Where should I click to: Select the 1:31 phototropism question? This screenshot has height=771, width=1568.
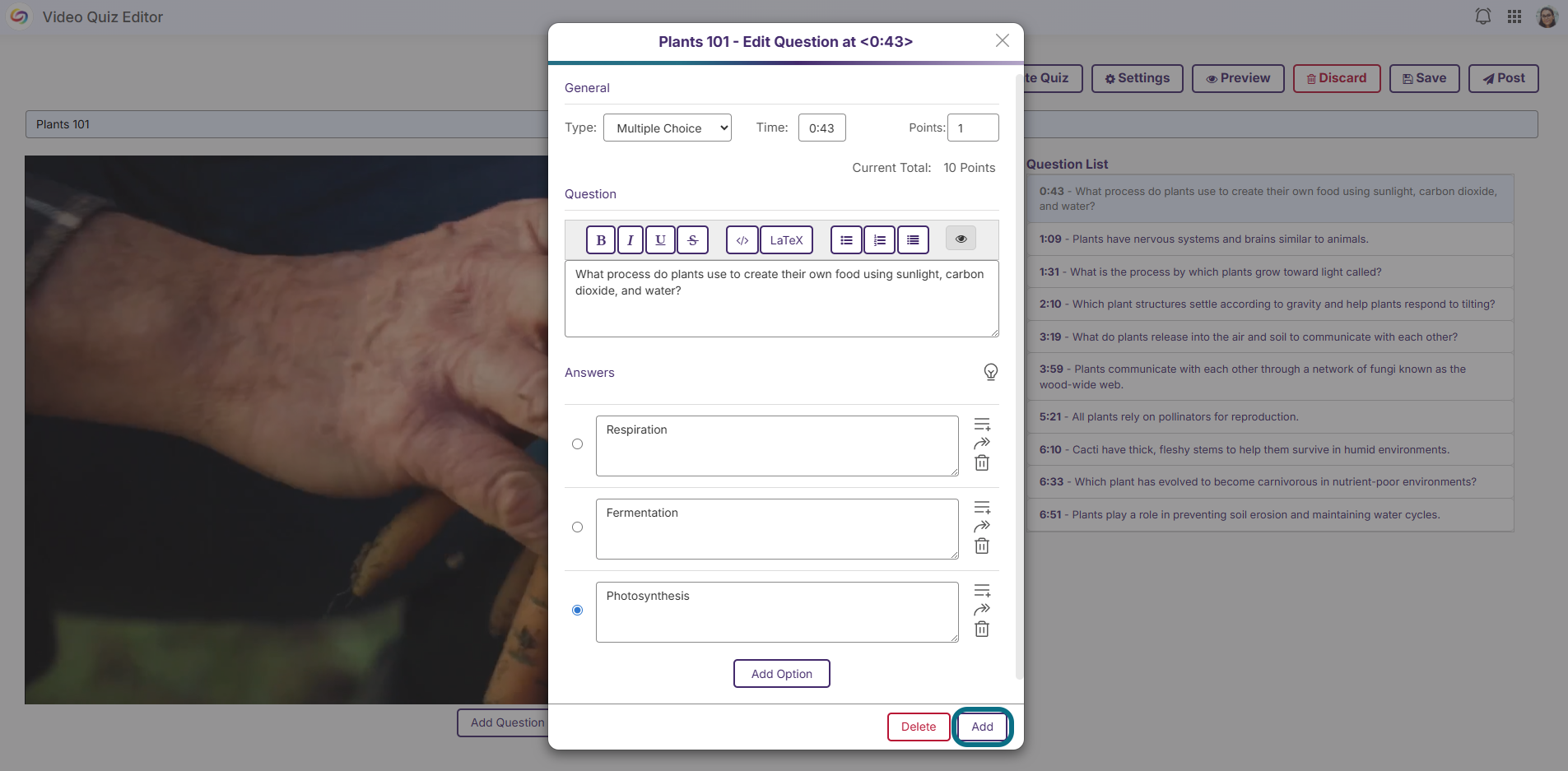tap(1270, 272)
